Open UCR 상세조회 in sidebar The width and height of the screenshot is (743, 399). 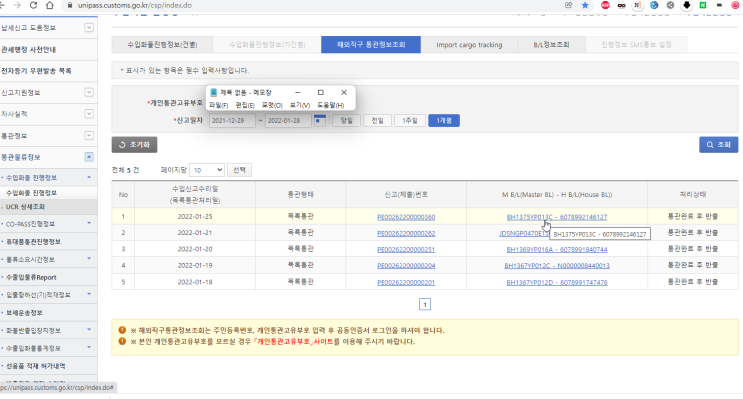tap(26, 207)
